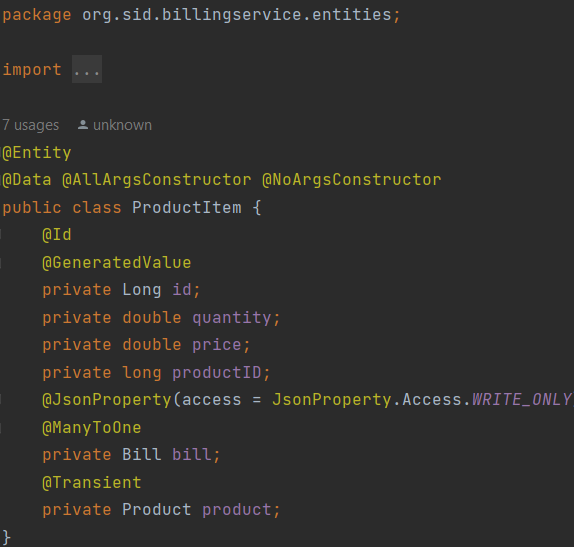Expand the folded import block

87,69
